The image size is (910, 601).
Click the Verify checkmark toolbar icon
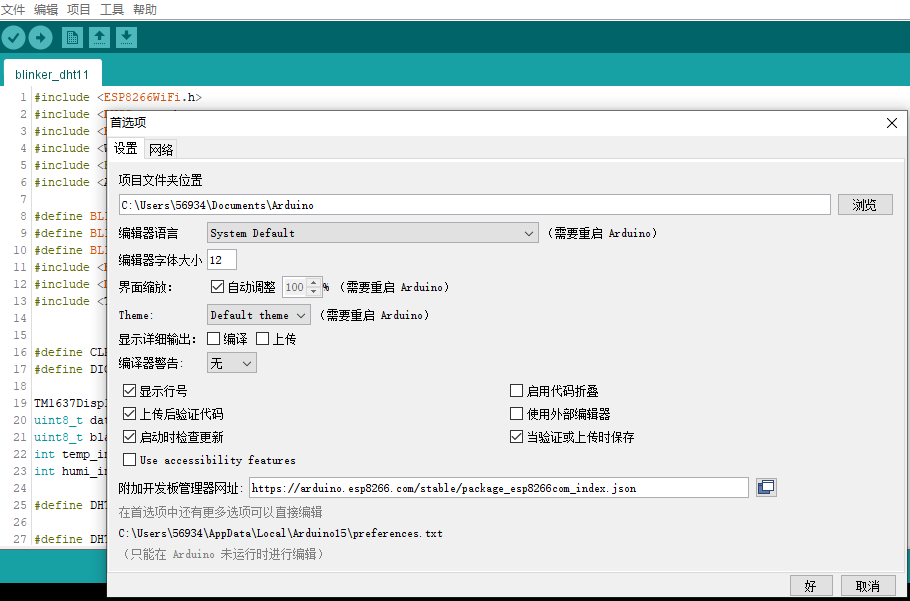(x=13, y=38)
